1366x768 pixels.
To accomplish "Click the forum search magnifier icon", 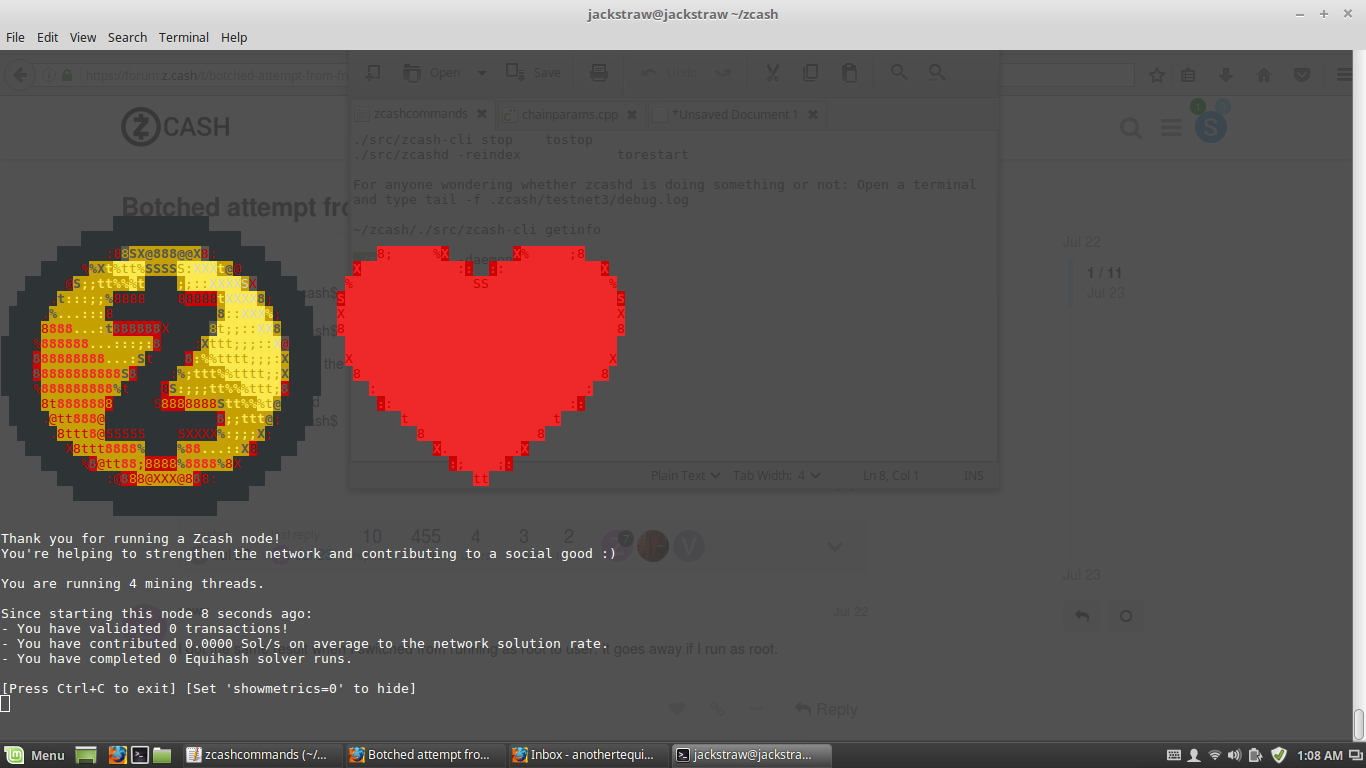I will coord(1131,127).
